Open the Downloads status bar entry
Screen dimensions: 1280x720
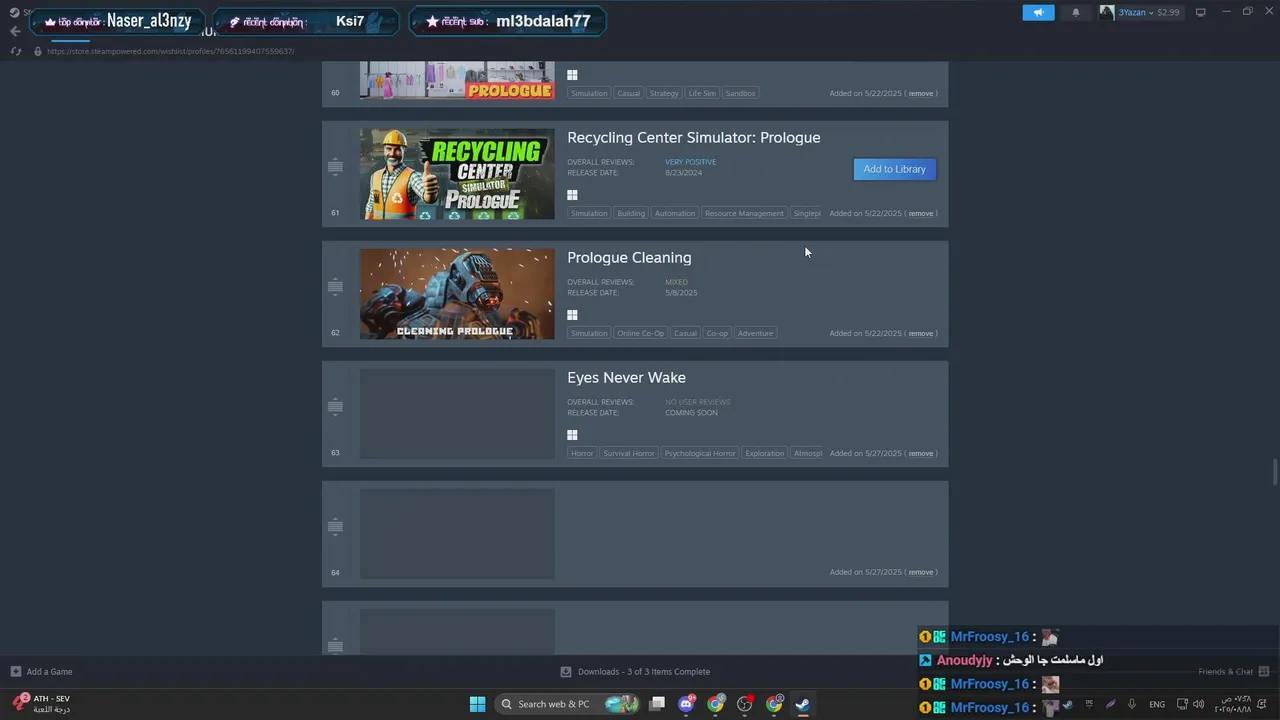point(635,672)
